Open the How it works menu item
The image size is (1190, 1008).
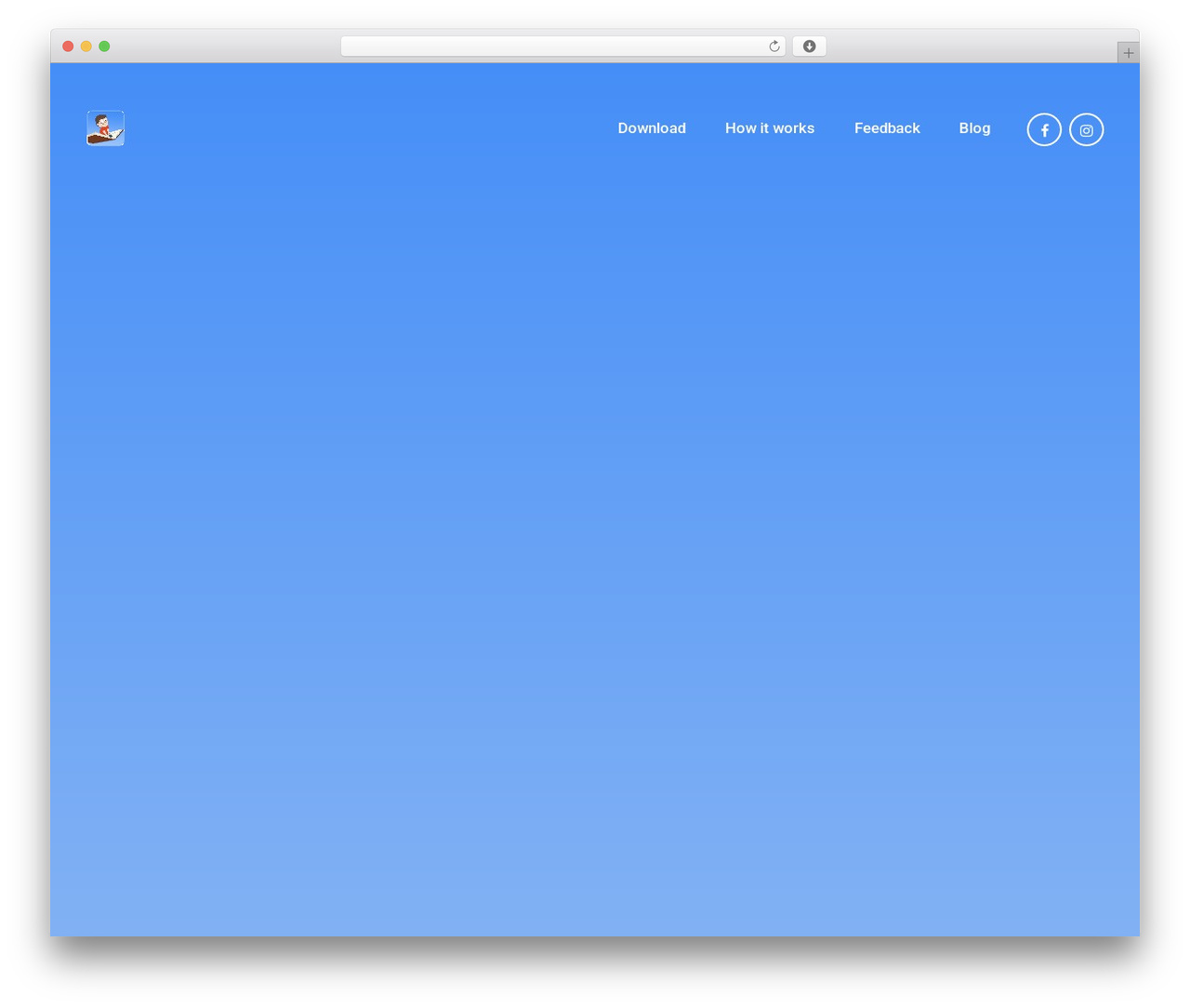(x=770, y=128)
